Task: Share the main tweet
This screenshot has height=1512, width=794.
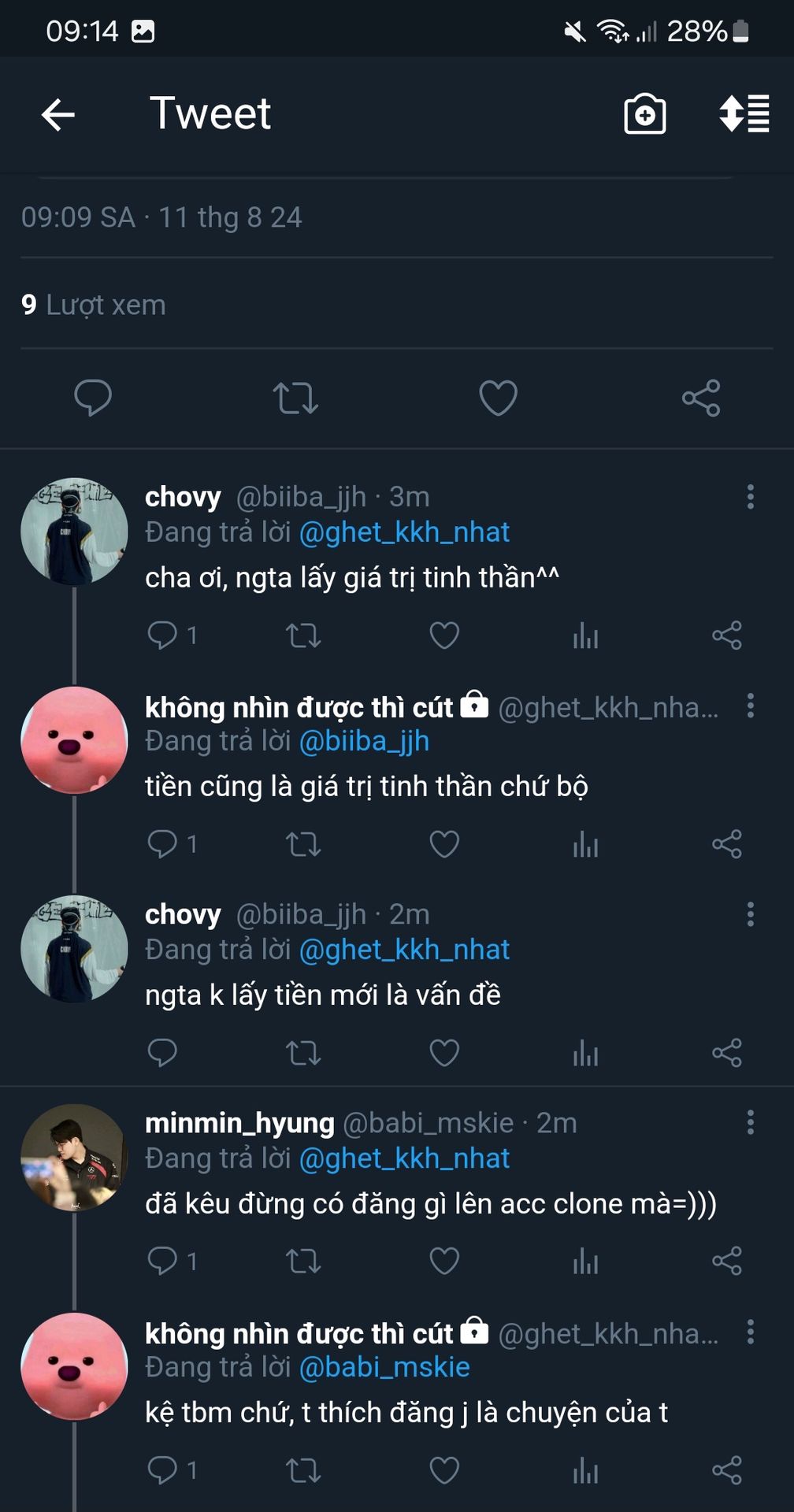Action: coord(700,398)
